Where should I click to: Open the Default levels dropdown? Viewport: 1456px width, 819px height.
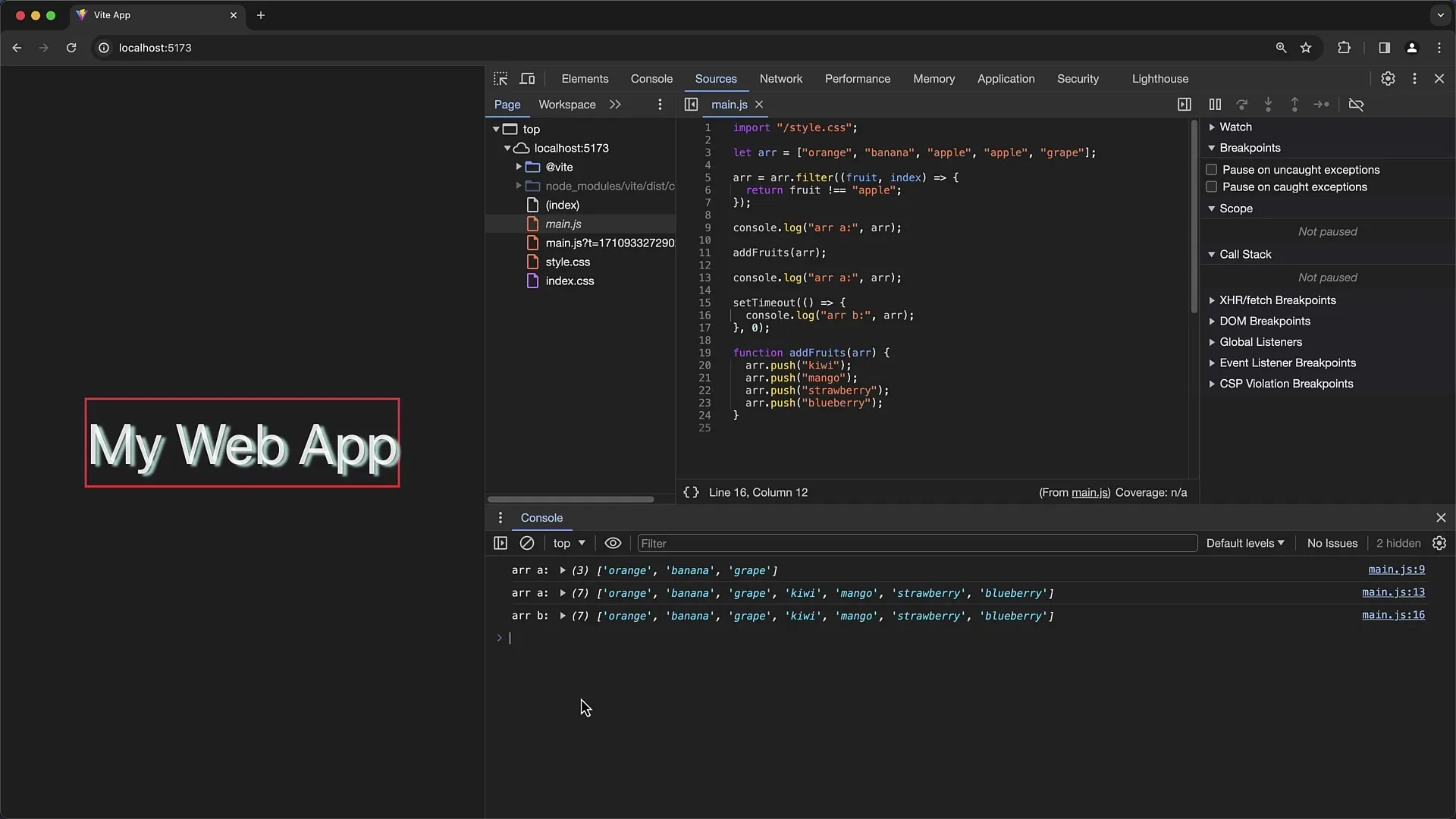coord(1245,543)
